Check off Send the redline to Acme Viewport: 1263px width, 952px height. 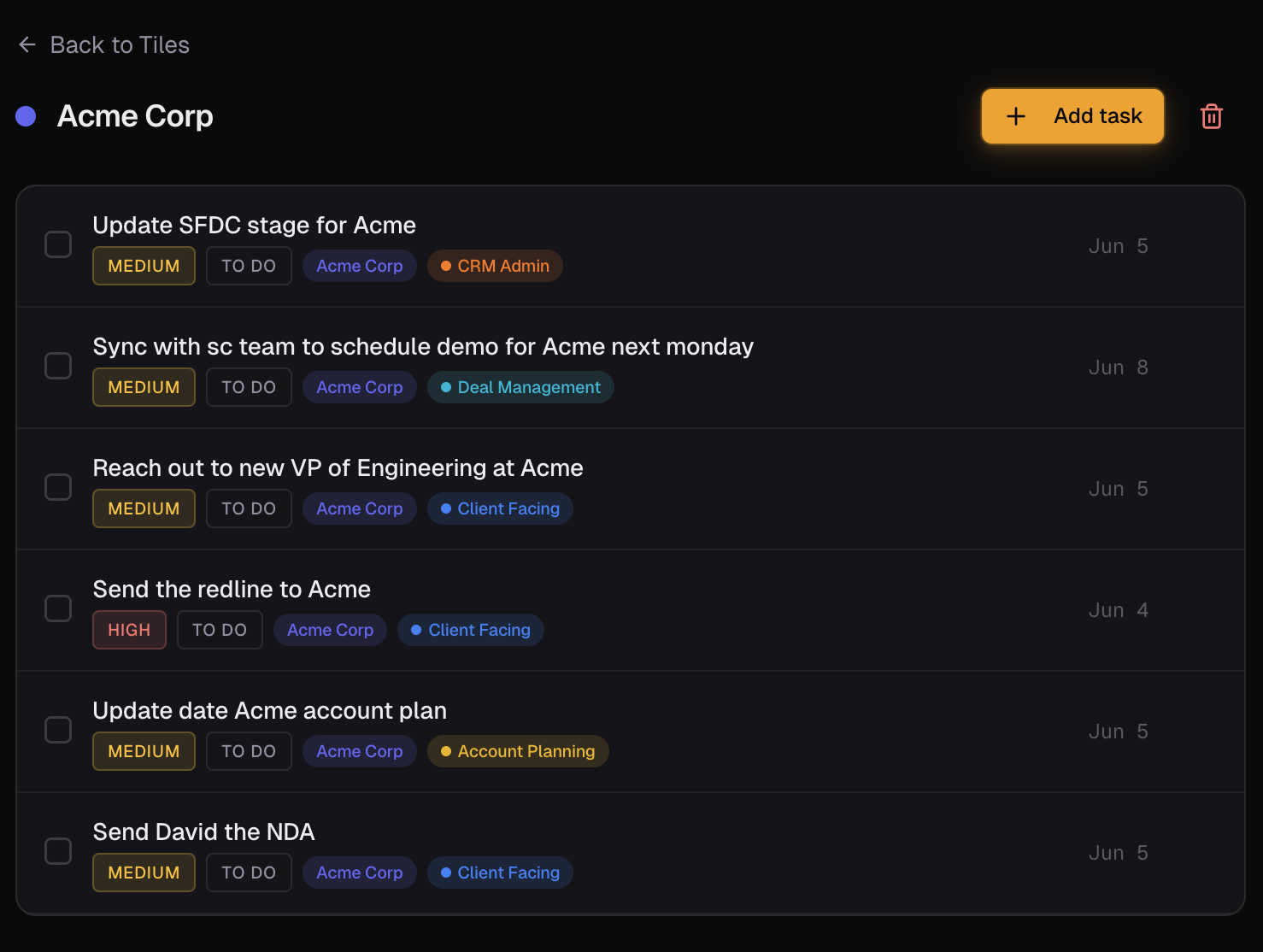click(58, 608)
